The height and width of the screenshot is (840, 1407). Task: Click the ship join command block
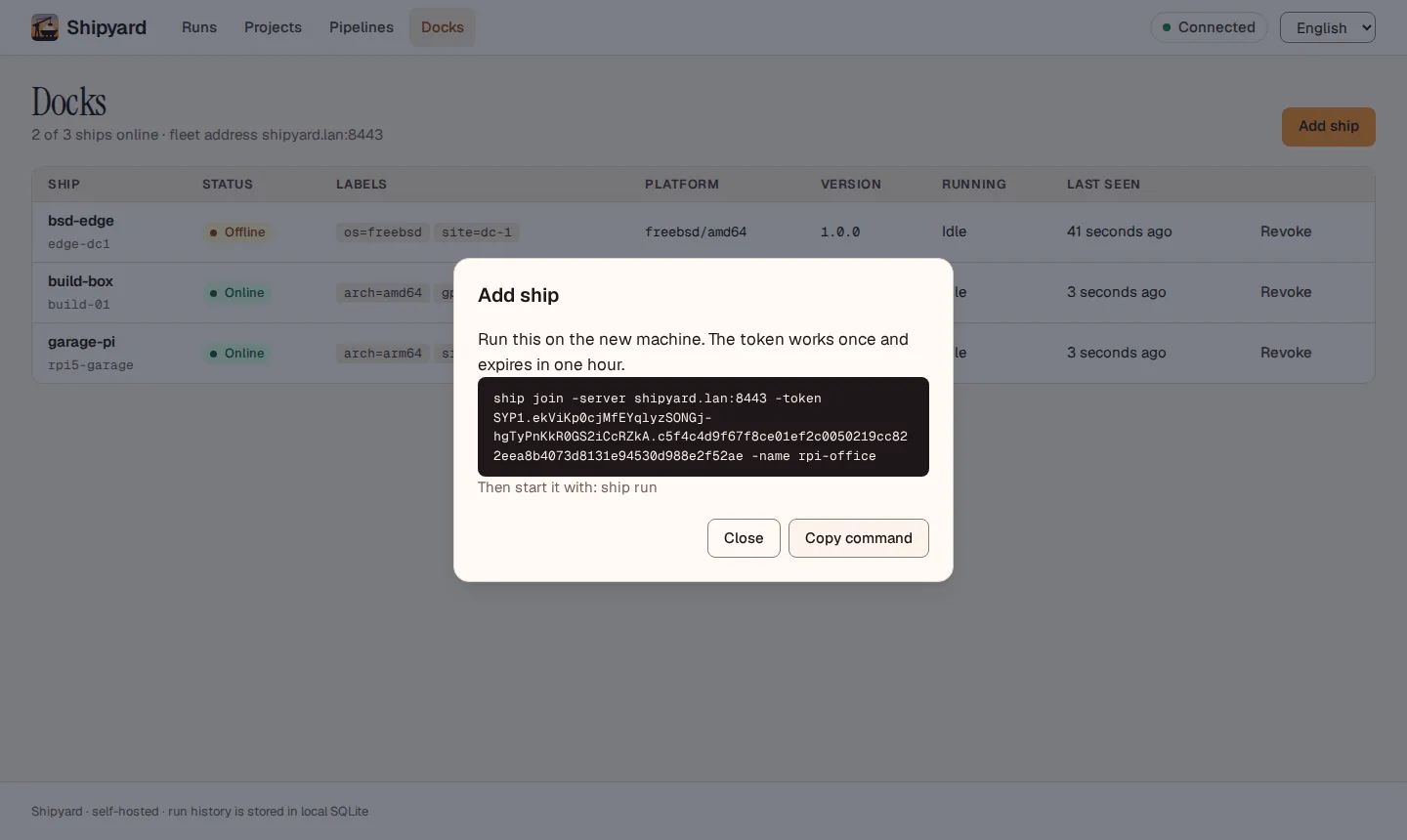(703, 427)
